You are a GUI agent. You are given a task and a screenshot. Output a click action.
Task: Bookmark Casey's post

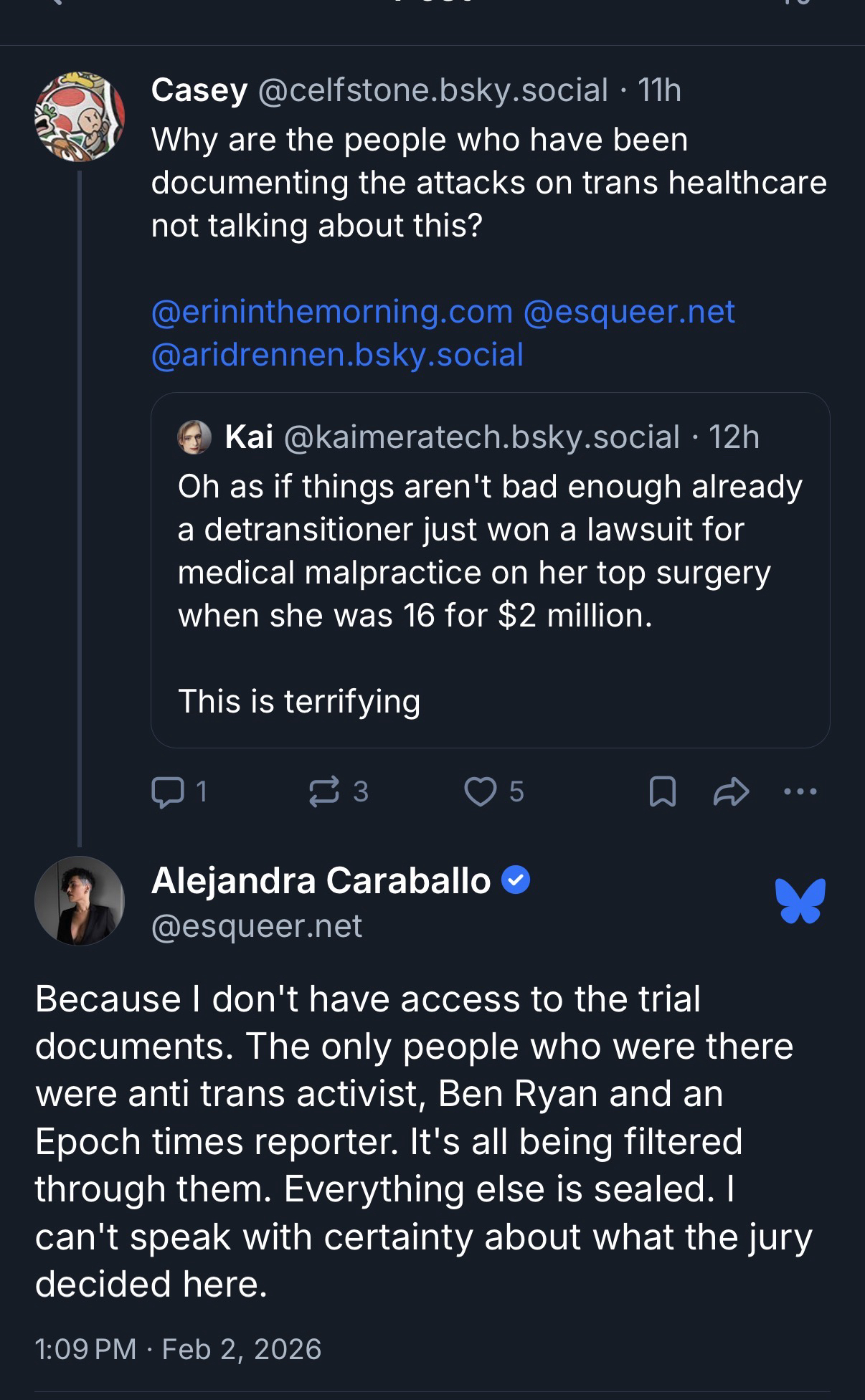(x=662, y=792)
